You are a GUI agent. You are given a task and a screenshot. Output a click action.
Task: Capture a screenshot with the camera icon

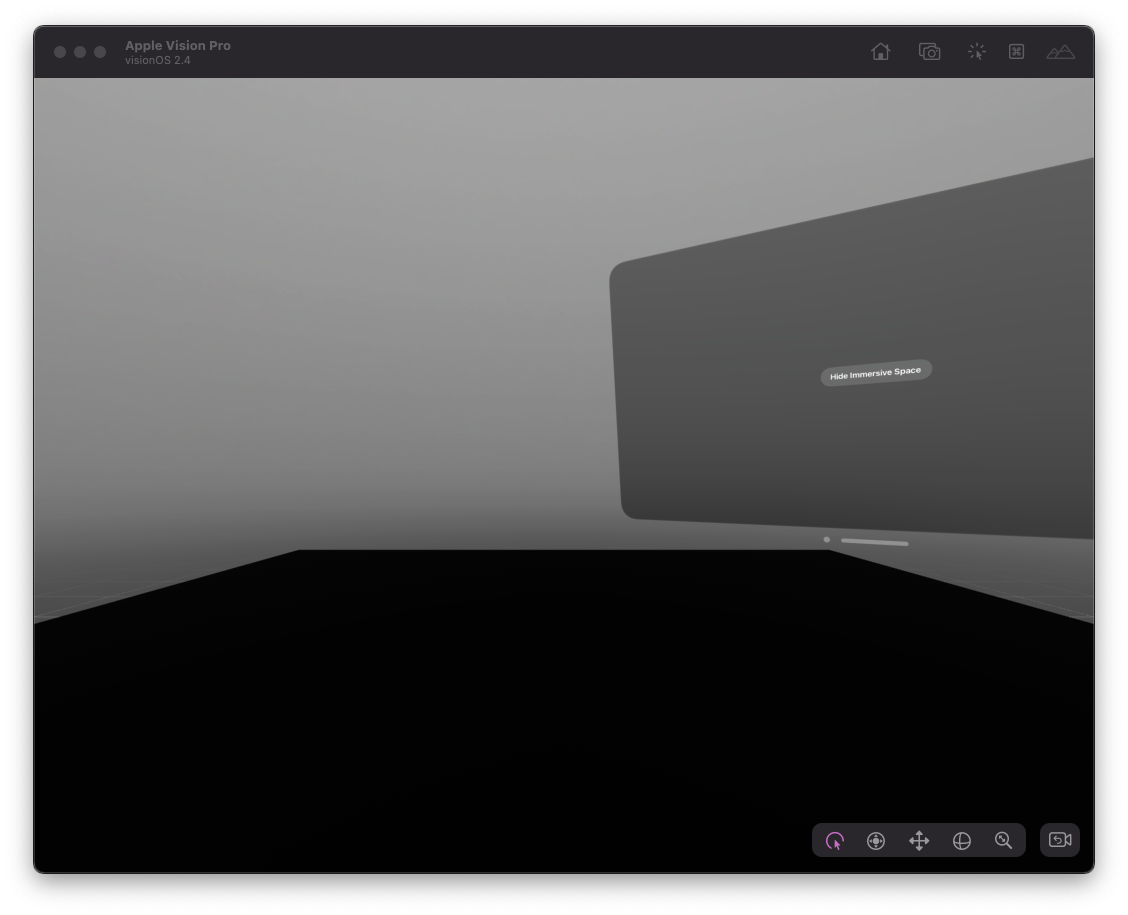click(929, 52)
